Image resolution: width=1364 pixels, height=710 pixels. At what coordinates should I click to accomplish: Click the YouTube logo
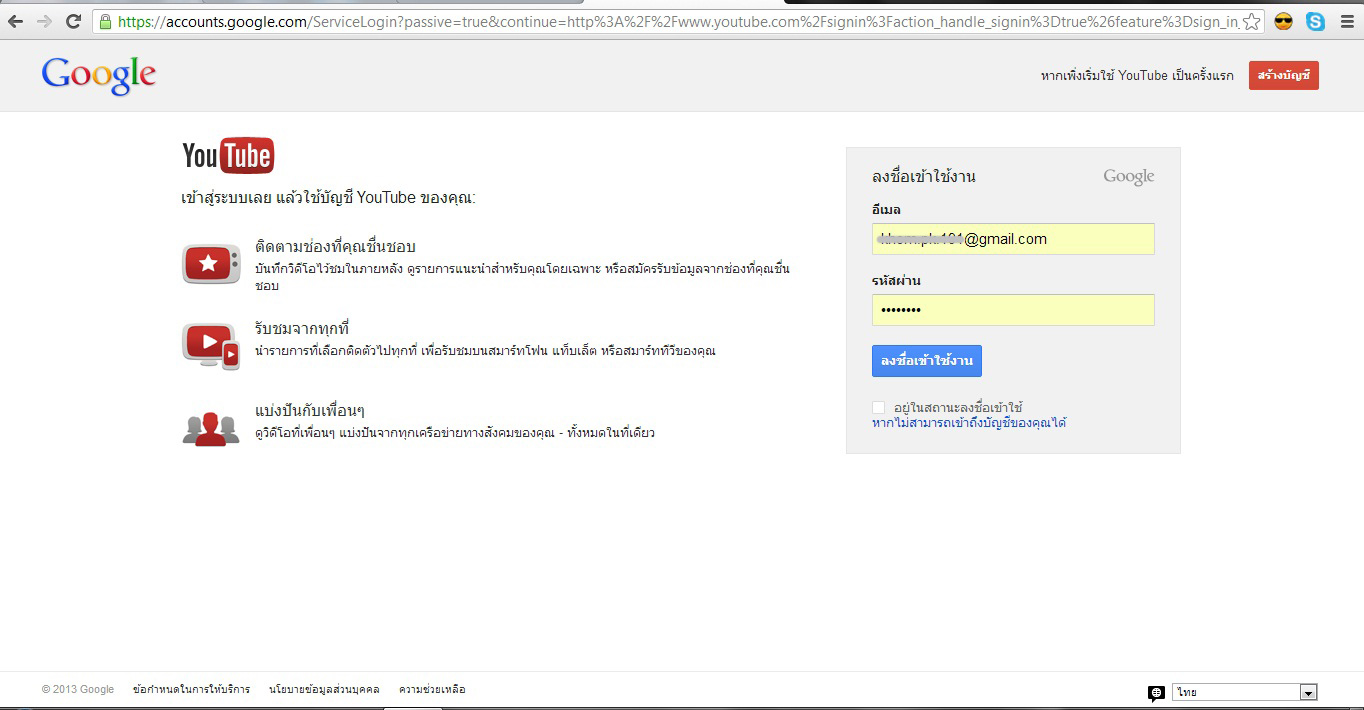tap(228, 156)
